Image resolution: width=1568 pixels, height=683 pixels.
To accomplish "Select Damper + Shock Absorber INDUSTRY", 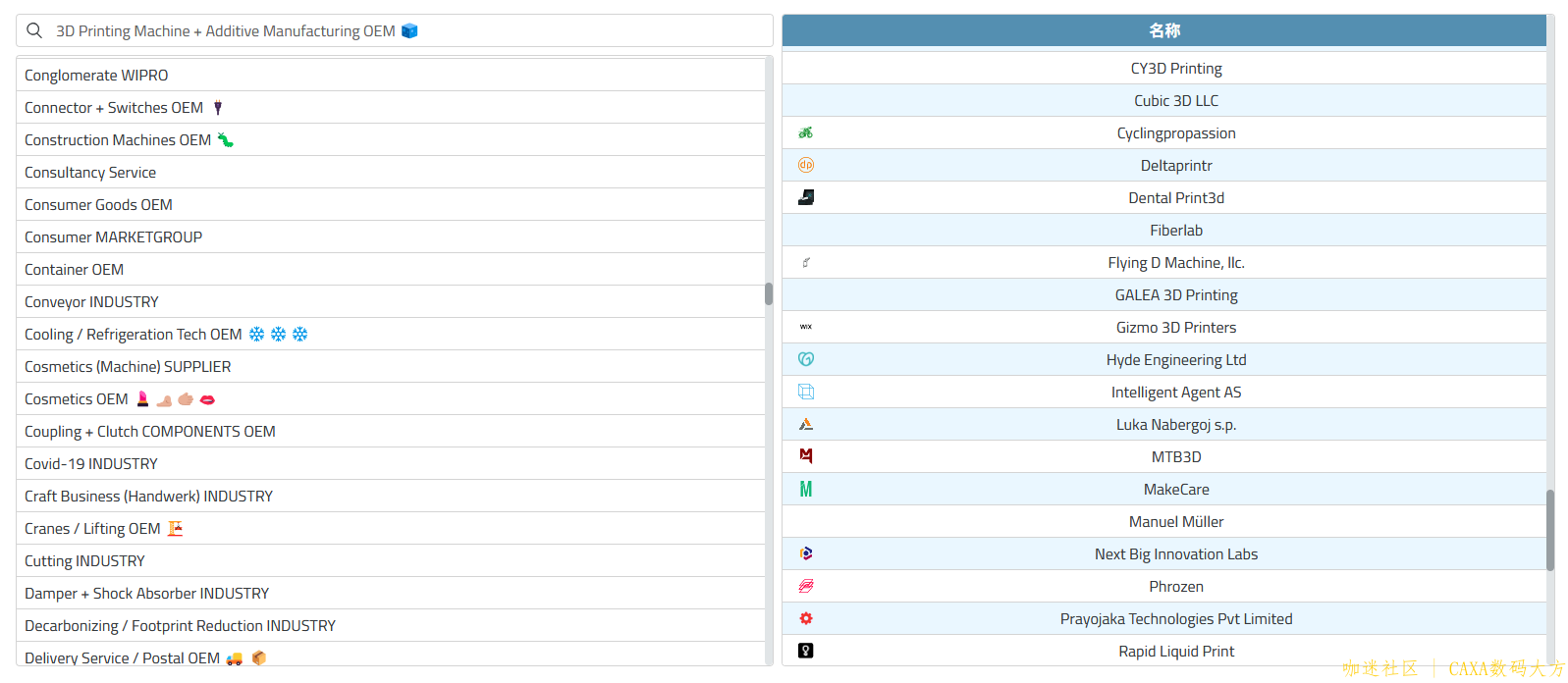I will [x=391, y=594].
